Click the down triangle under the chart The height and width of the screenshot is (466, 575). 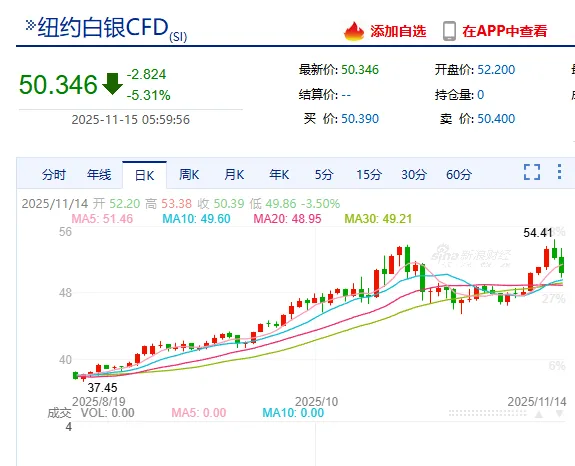pos(559,414)
